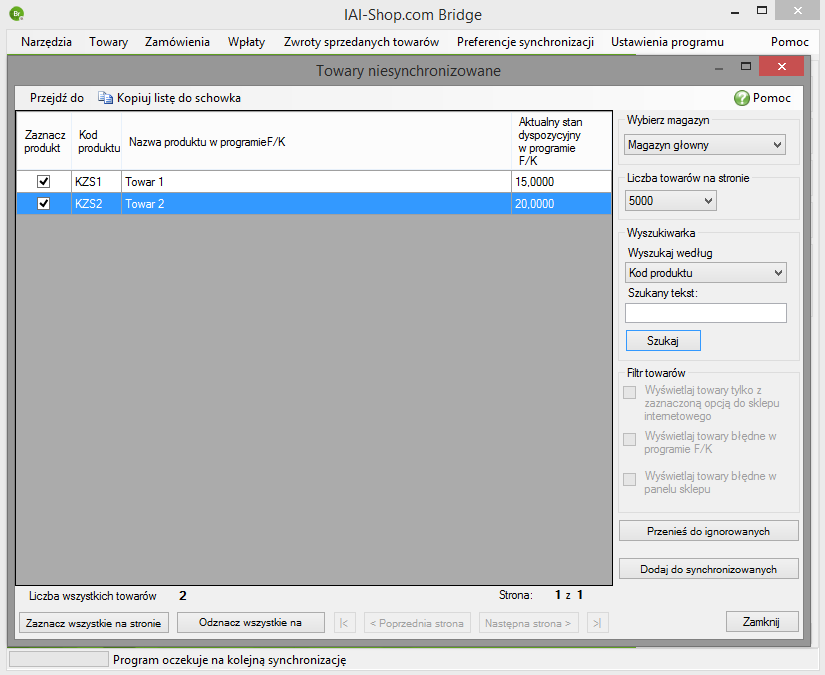Screen dimensions: 825x675
Task: Click the Kopiuj listę do schowka icon
Action: 105,98
